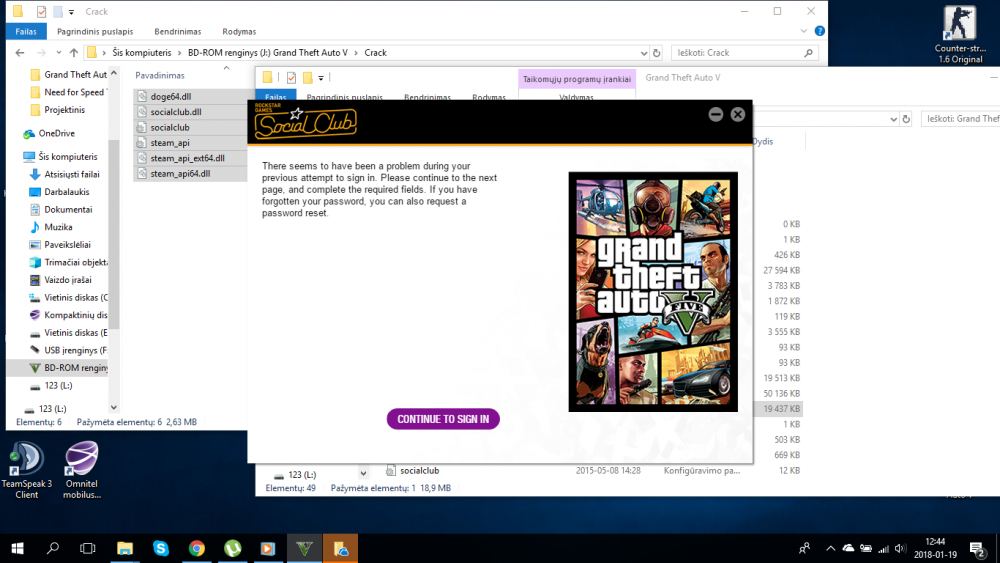Select socialclub file in Grand Theft Auto V window

pyautogui.click(x=419, y=471)
